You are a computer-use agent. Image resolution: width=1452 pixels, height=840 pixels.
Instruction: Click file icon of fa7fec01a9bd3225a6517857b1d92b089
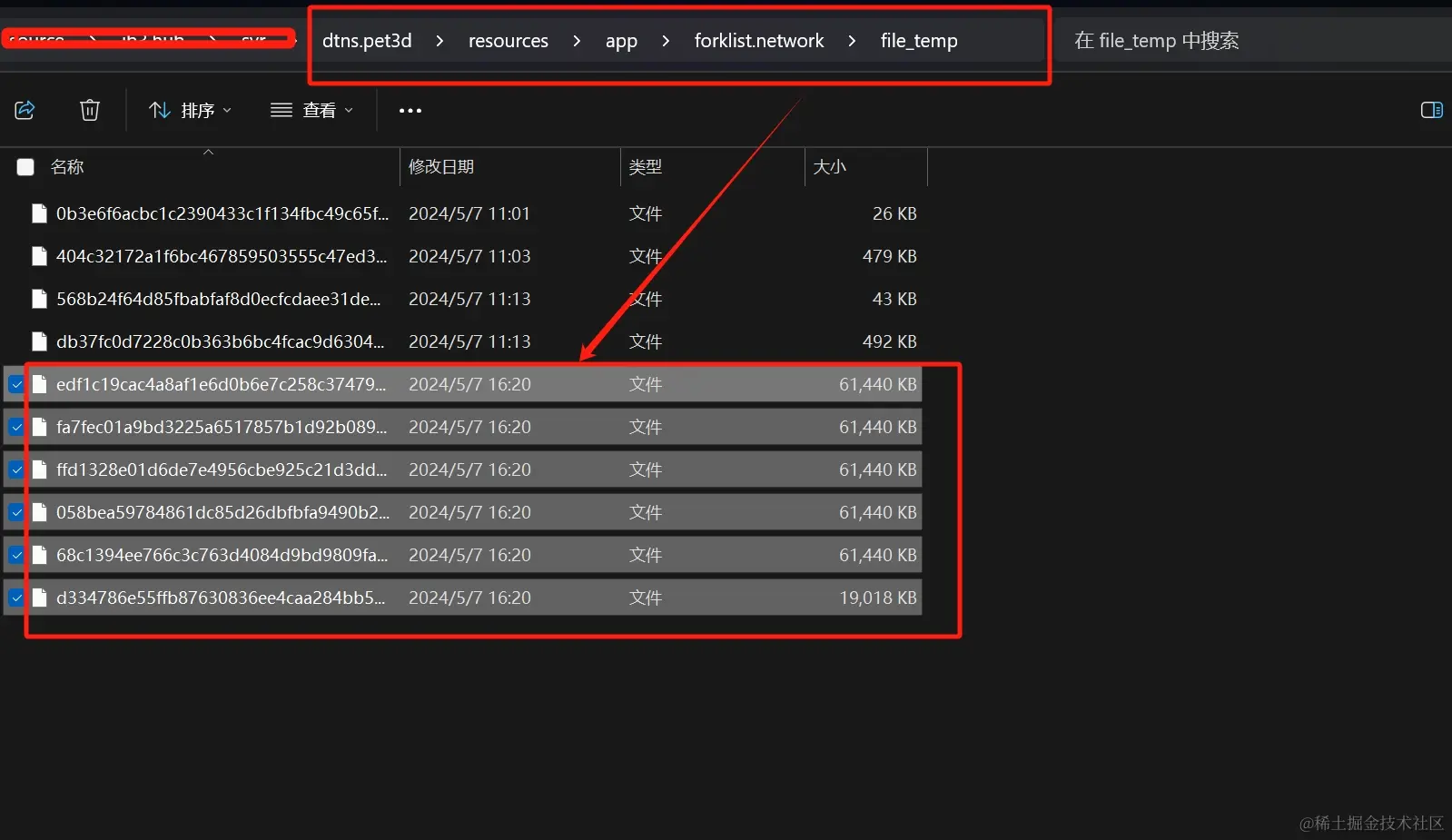coord(39,427)
